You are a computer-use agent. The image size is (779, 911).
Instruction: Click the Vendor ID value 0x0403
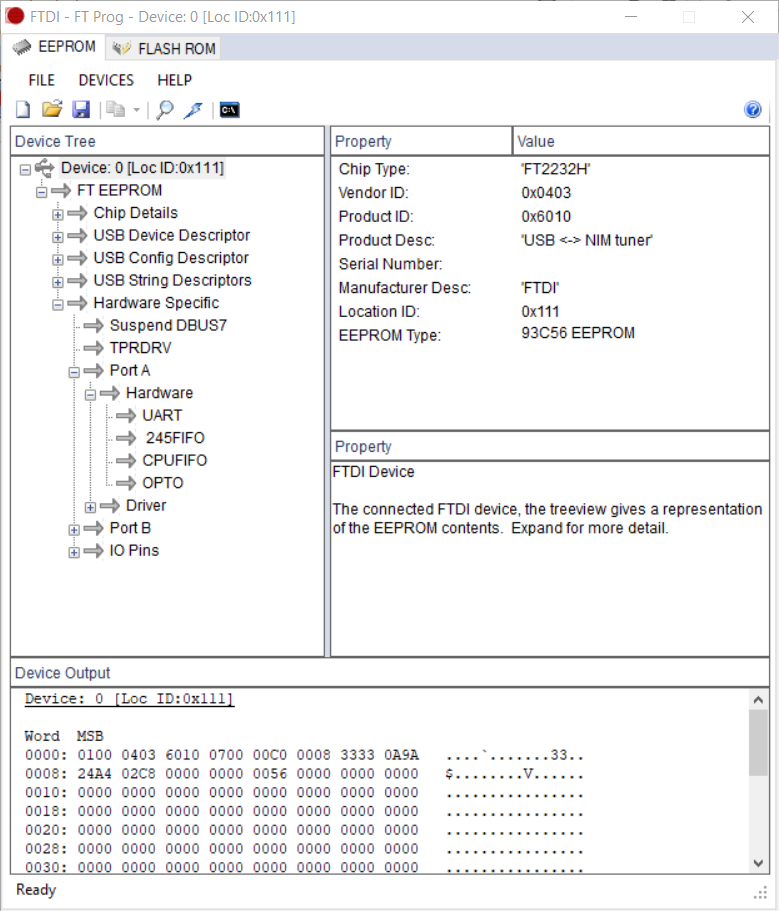(x=546, y=193)
